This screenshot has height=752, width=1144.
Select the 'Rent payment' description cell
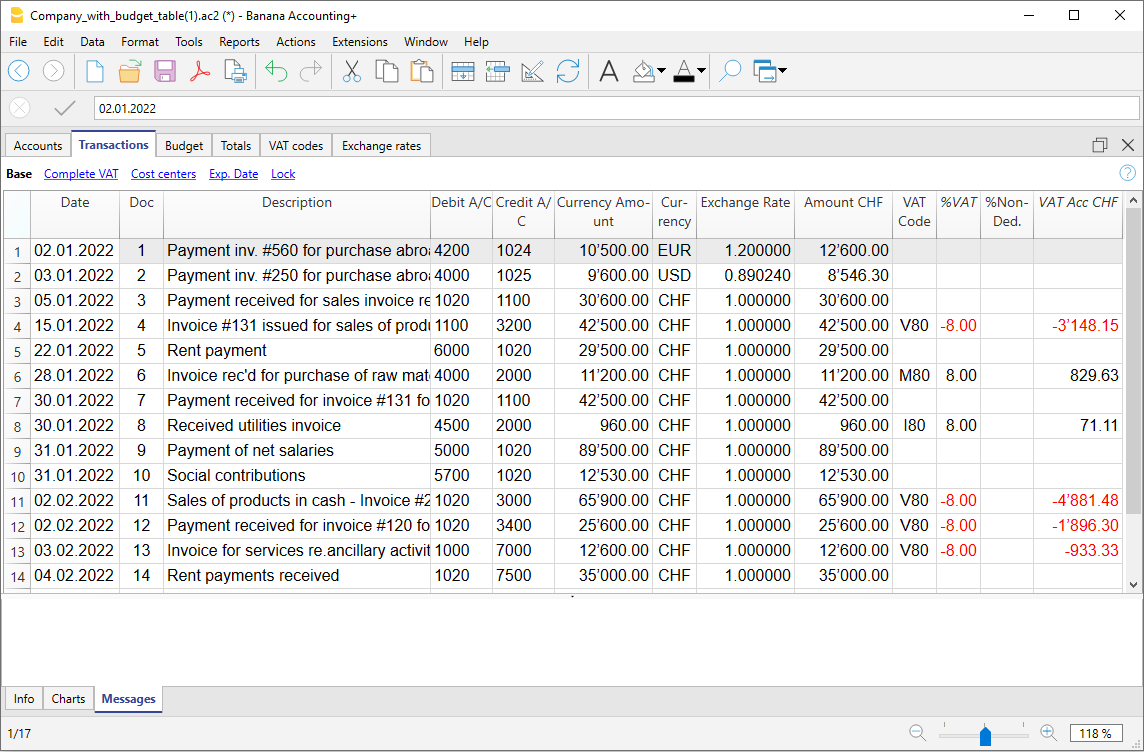point(297,350)
